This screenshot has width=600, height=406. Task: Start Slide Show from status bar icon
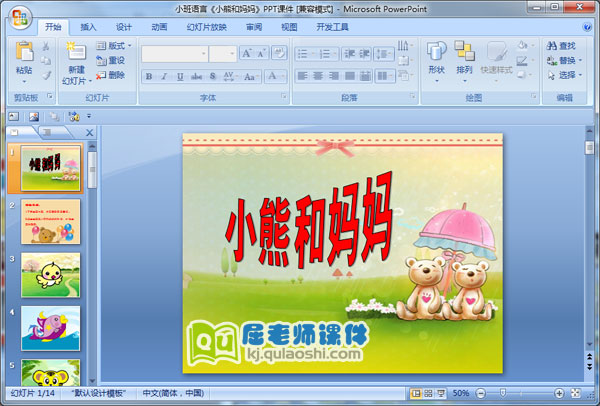pyautogui.click(x=441, y=393)
